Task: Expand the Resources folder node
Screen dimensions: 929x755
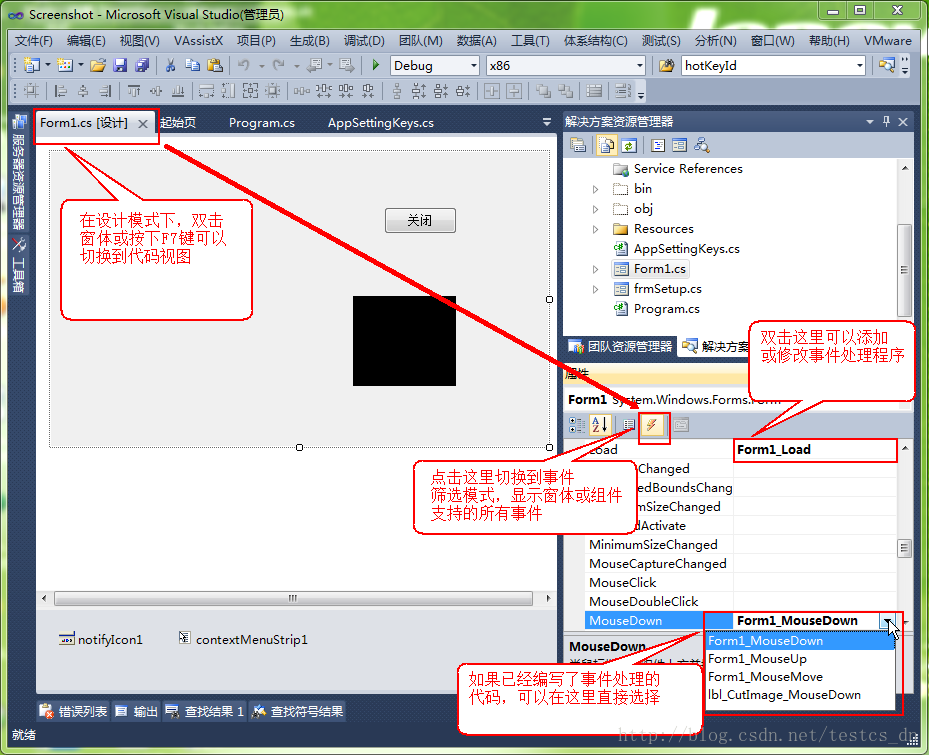Action: click(595, 229)
